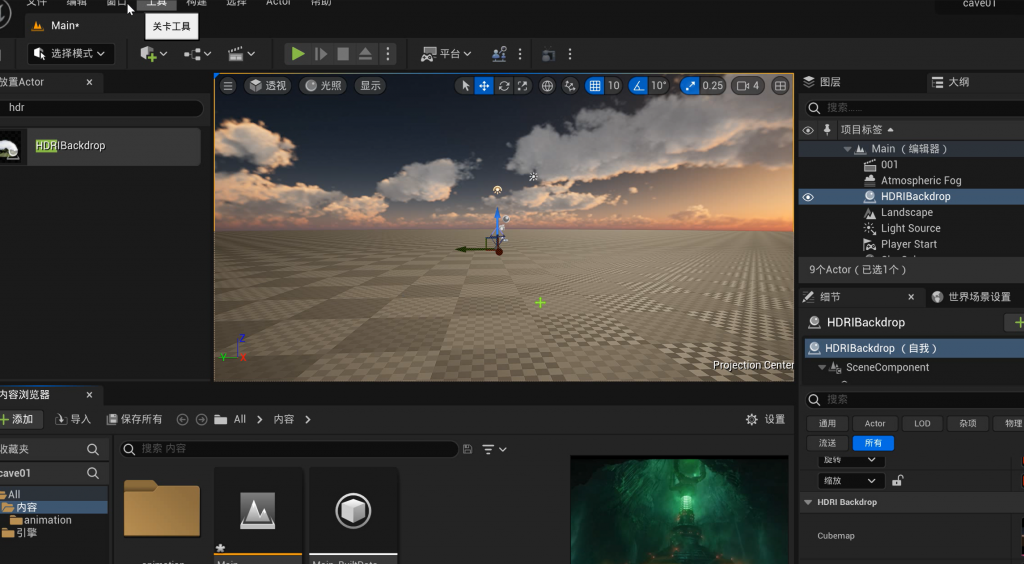The image size is (1024, 564).
Task: Close the 细节 details panel
Action: point(911,297)
